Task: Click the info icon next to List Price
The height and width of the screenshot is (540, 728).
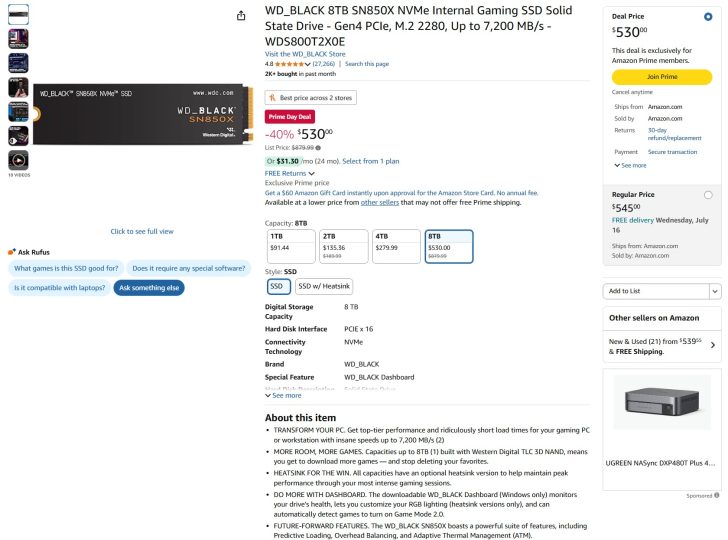Action: pos(318,148)
